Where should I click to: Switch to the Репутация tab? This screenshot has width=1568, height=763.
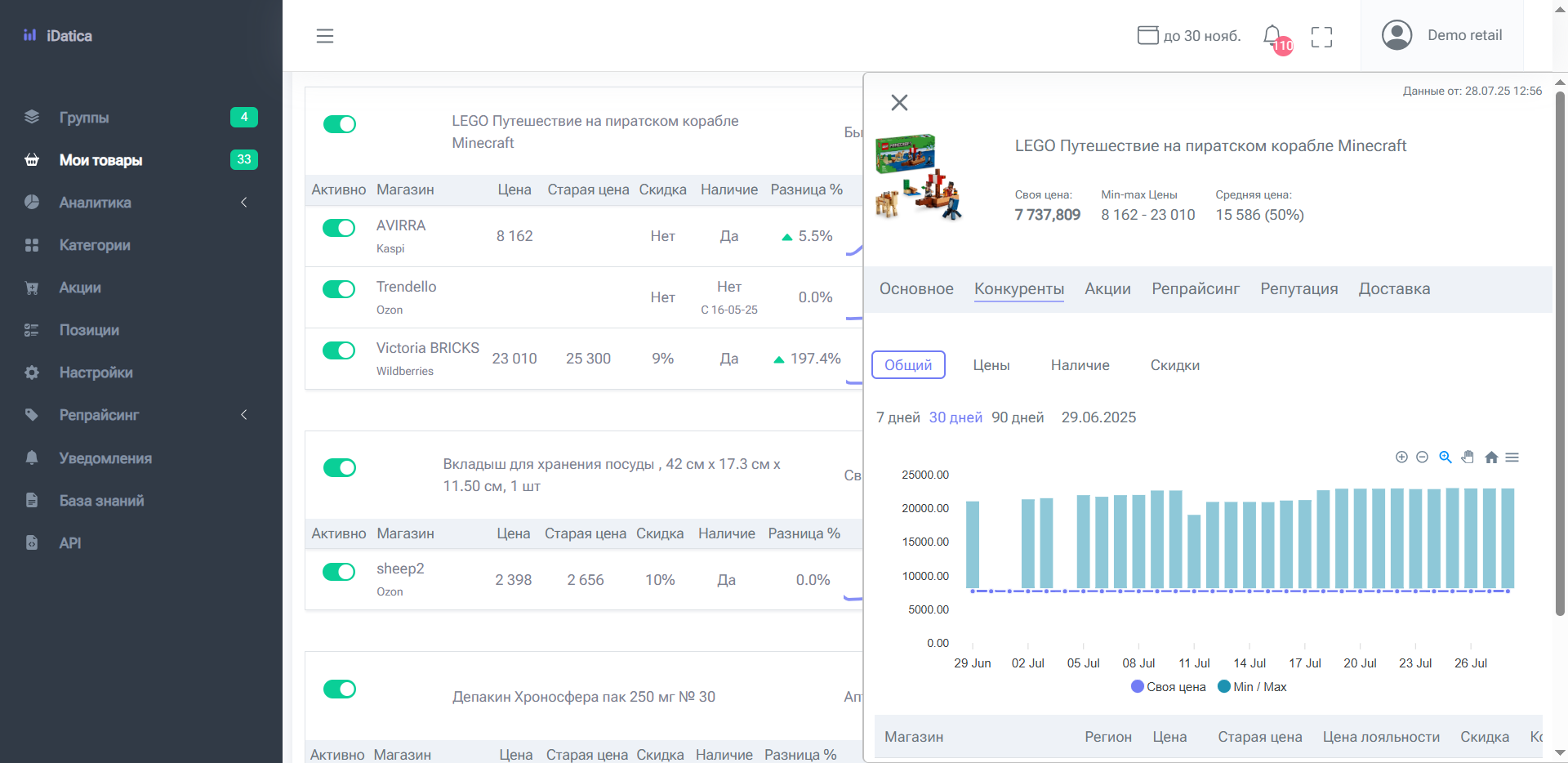click(x=1298, y=289)
